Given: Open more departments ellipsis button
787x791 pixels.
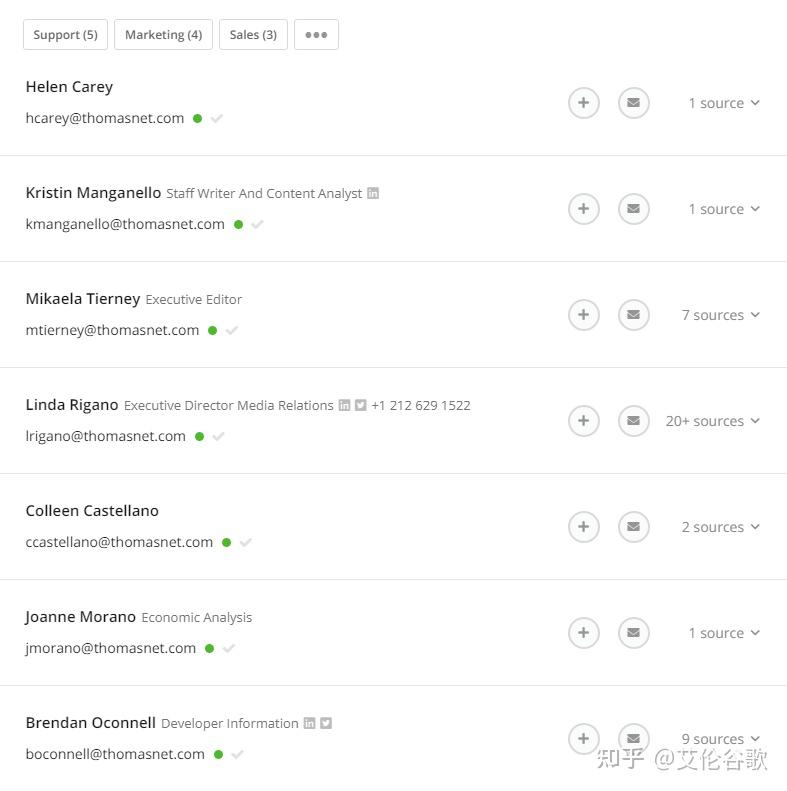Looking at the screenshot, I should point(316,35).
